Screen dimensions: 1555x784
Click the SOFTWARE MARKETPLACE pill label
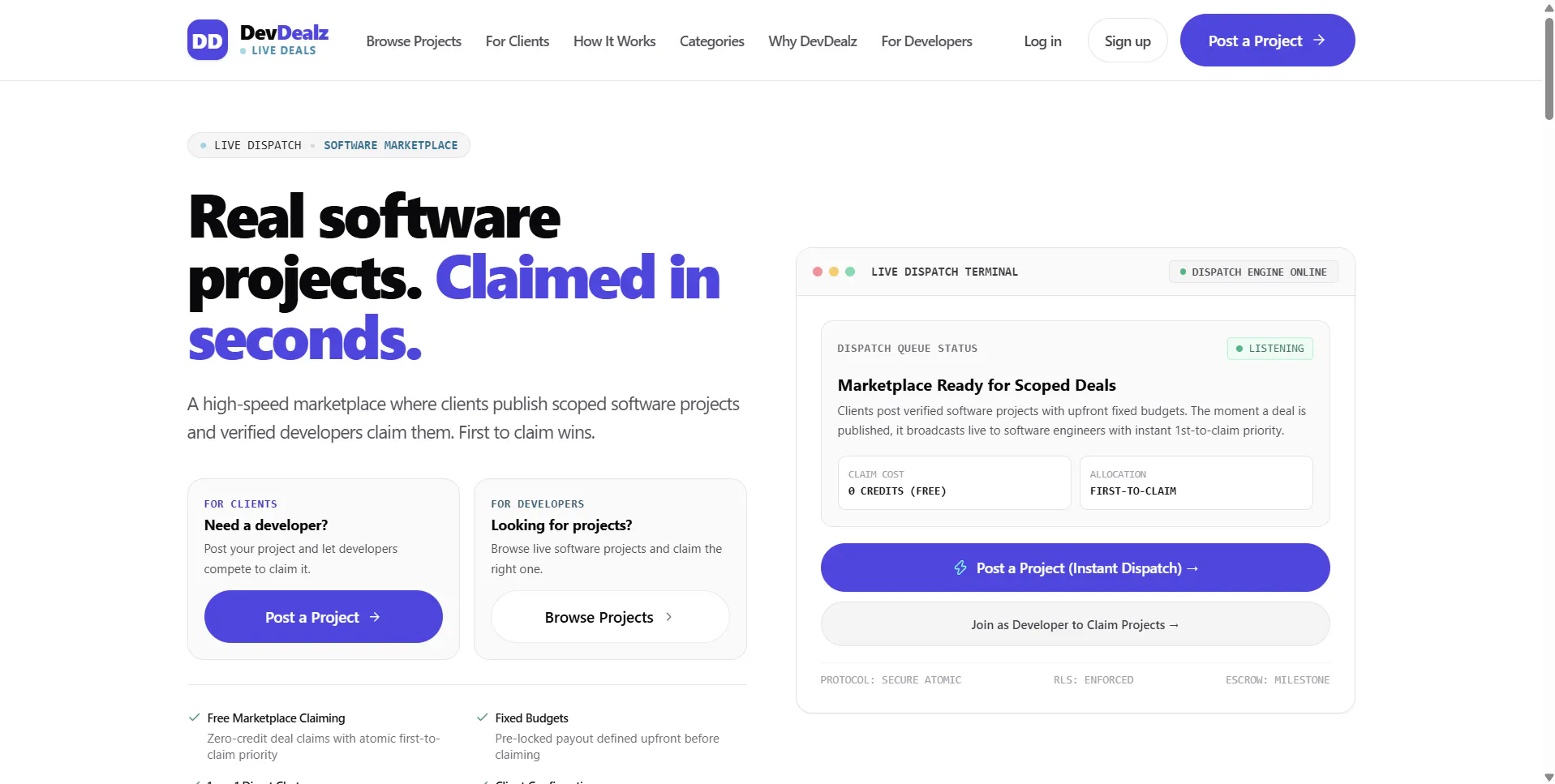coord(391,145)
